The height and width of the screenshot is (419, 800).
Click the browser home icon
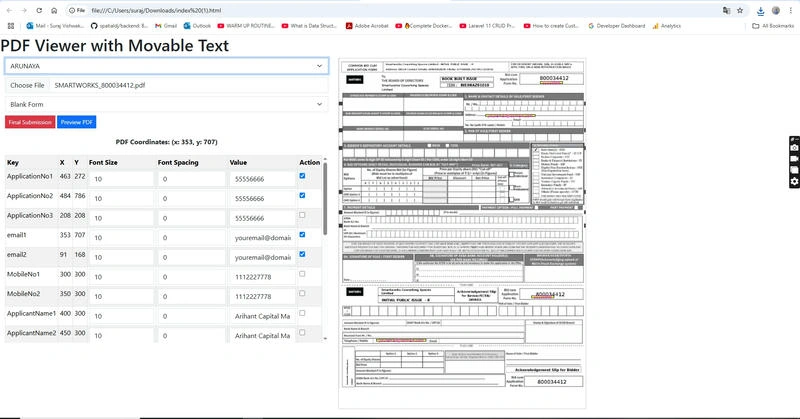click(54, 10)
